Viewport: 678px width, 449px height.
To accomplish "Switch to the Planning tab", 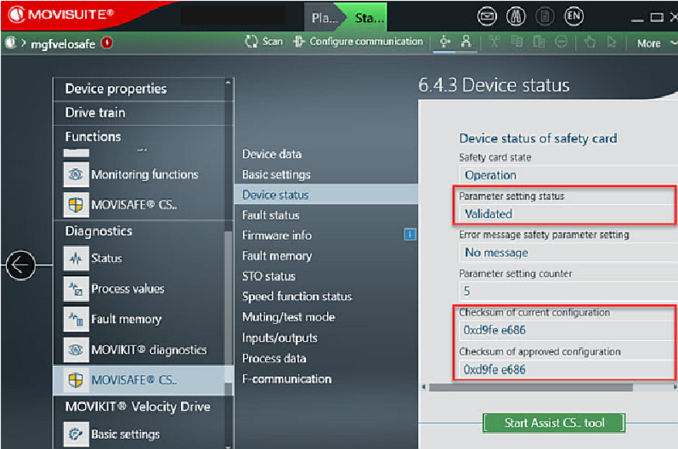I will 324,17.
